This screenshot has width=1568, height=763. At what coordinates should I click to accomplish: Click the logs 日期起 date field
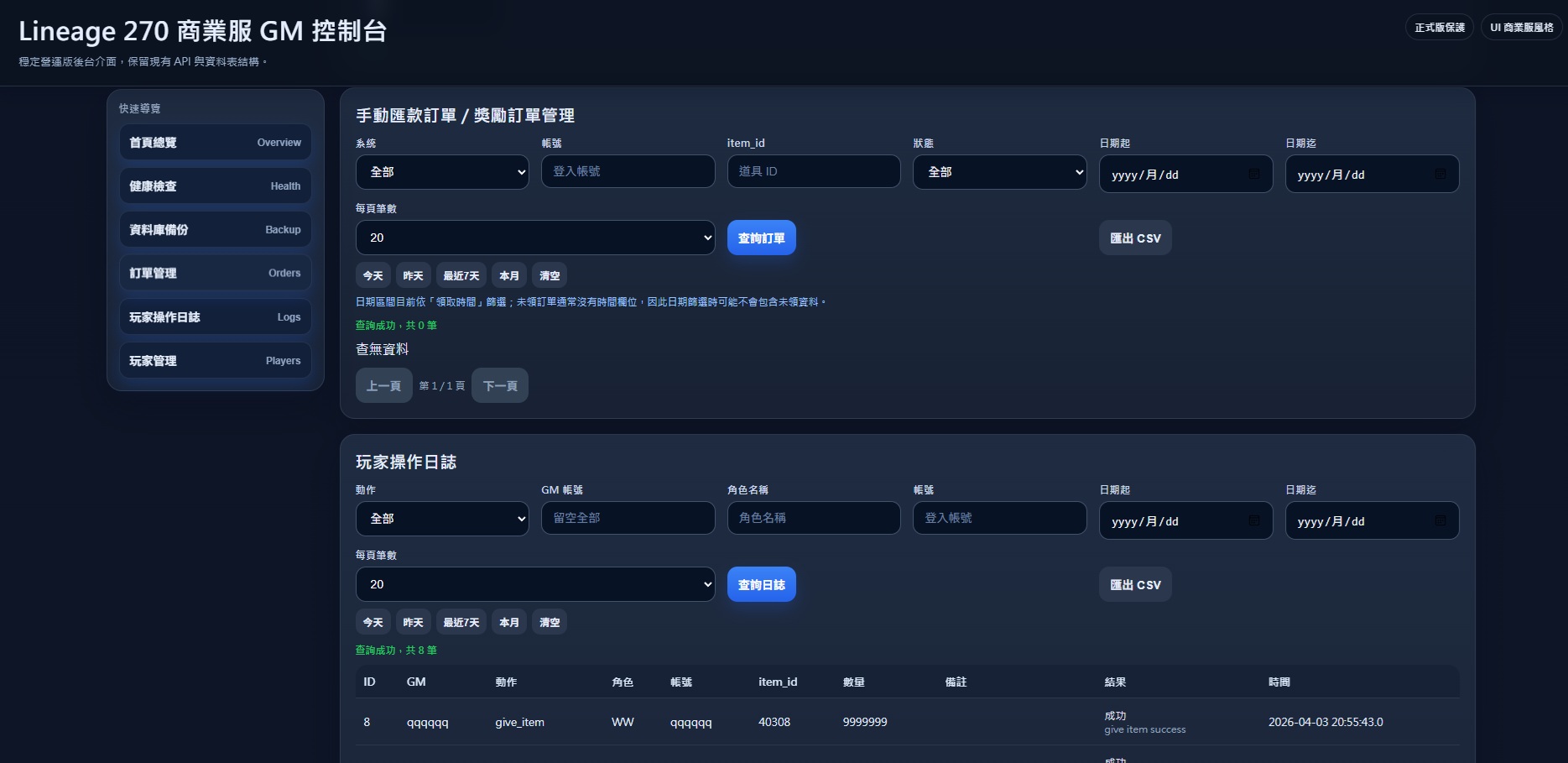click(1186, 520)
